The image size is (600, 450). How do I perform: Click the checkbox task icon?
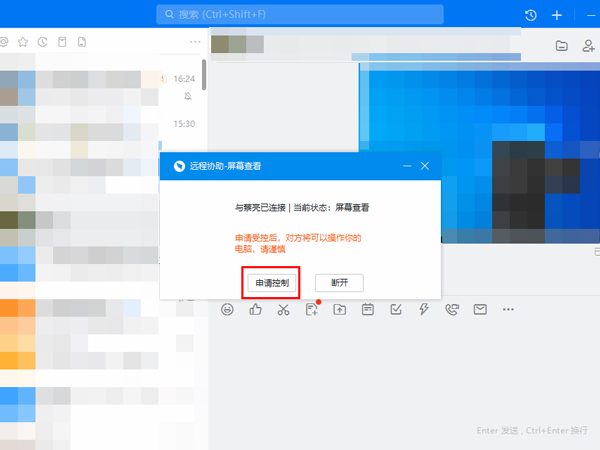click(396, 310)
